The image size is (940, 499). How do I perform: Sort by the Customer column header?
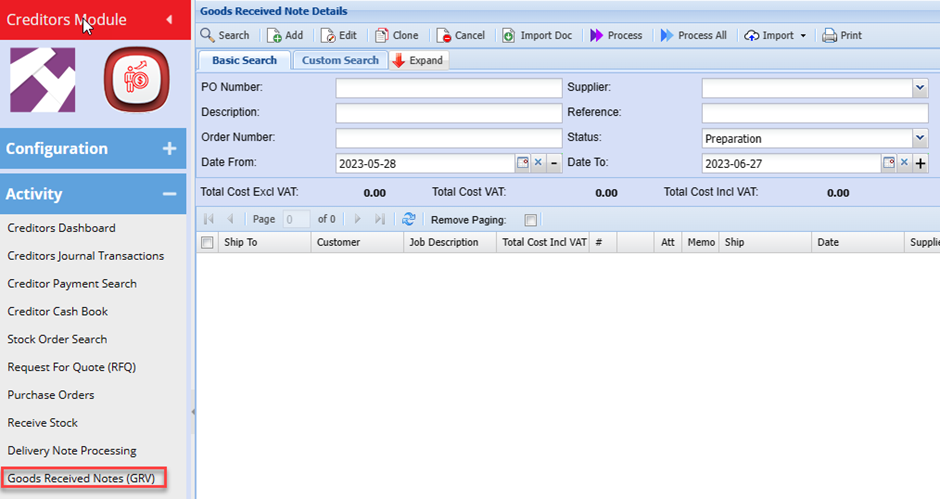(x=357, y=242)
